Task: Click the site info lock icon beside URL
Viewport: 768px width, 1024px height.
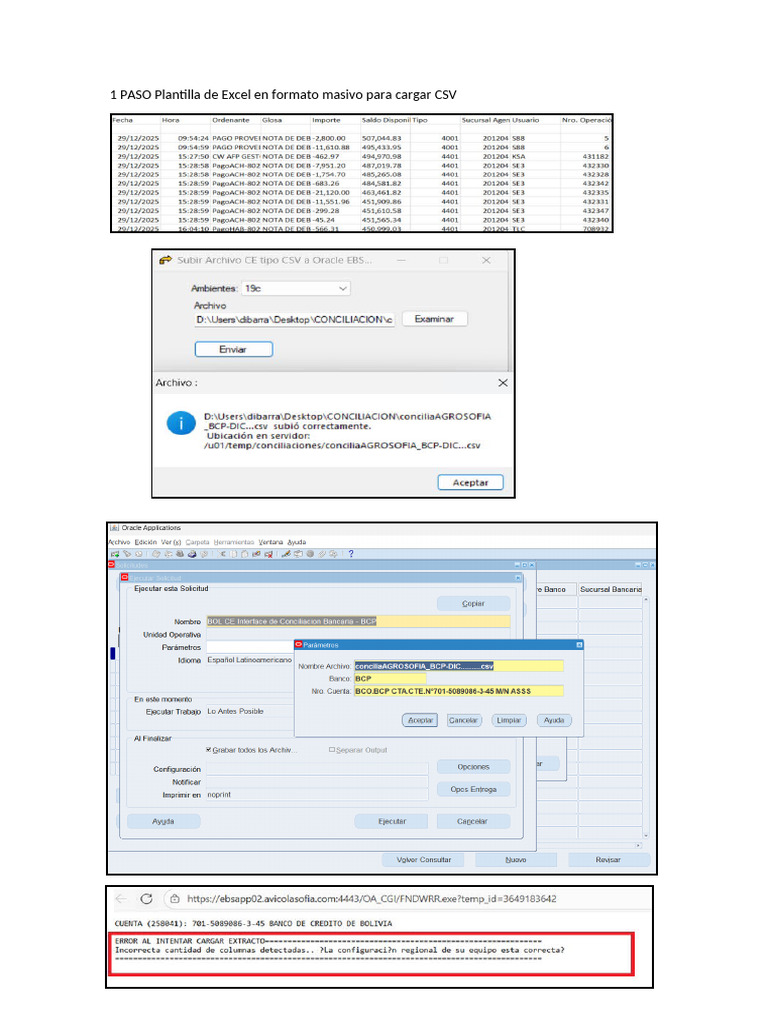Action: click(x=174, y=899)
